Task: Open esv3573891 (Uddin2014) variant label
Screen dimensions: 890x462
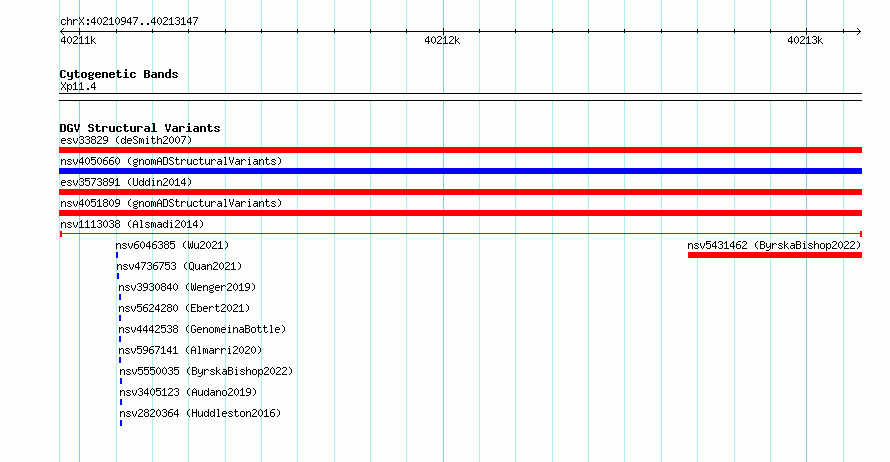Action: (126, 182)
